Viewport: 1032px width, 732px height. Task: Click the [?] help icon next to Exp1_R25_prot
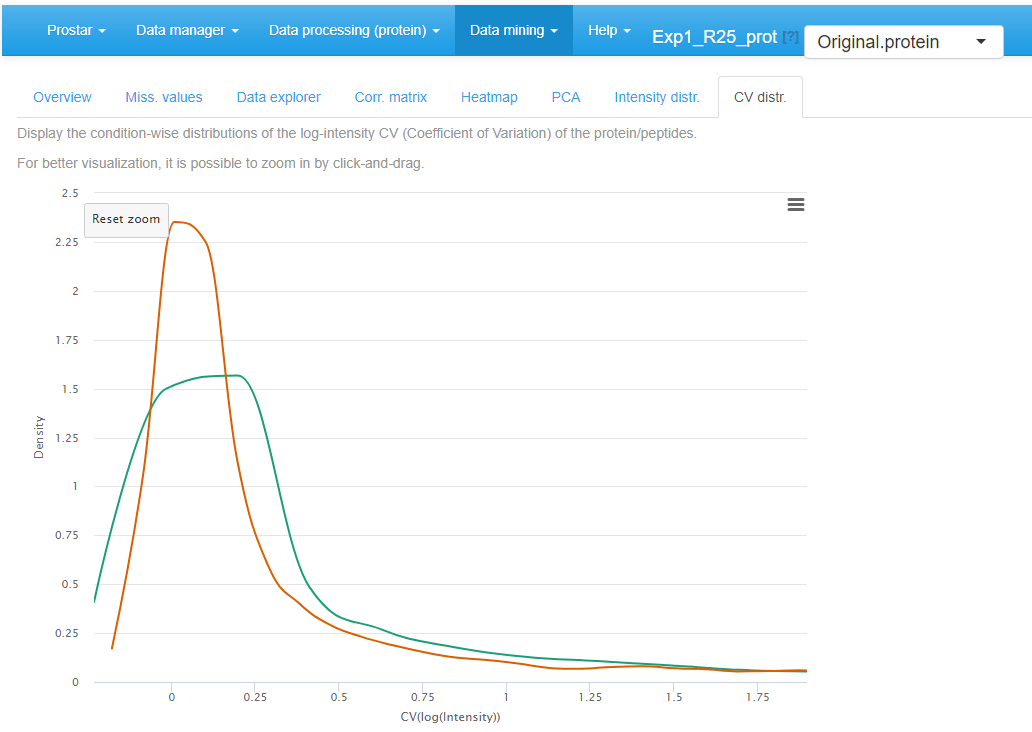click(789, 36)
